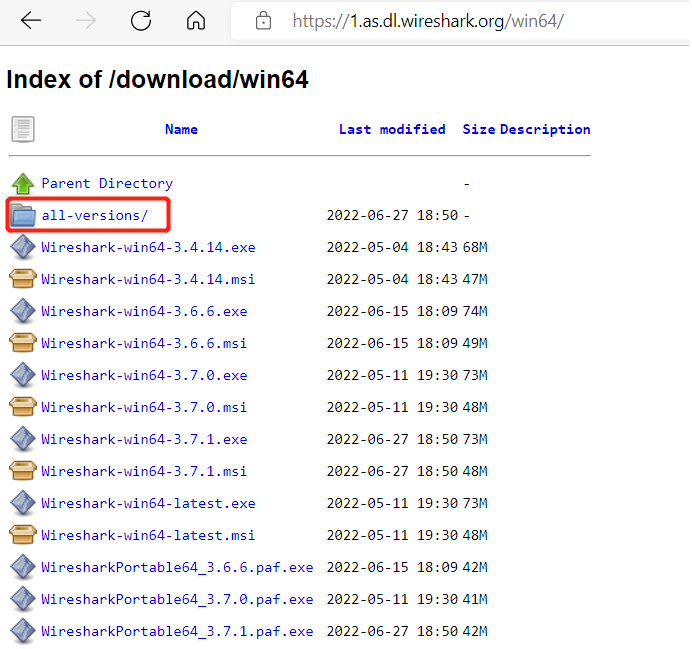Download WiresharkPortable64_3.7.0.paf.exe
Image resolution: width=692 pixels, height=649 pixels.
click(177, 599)
